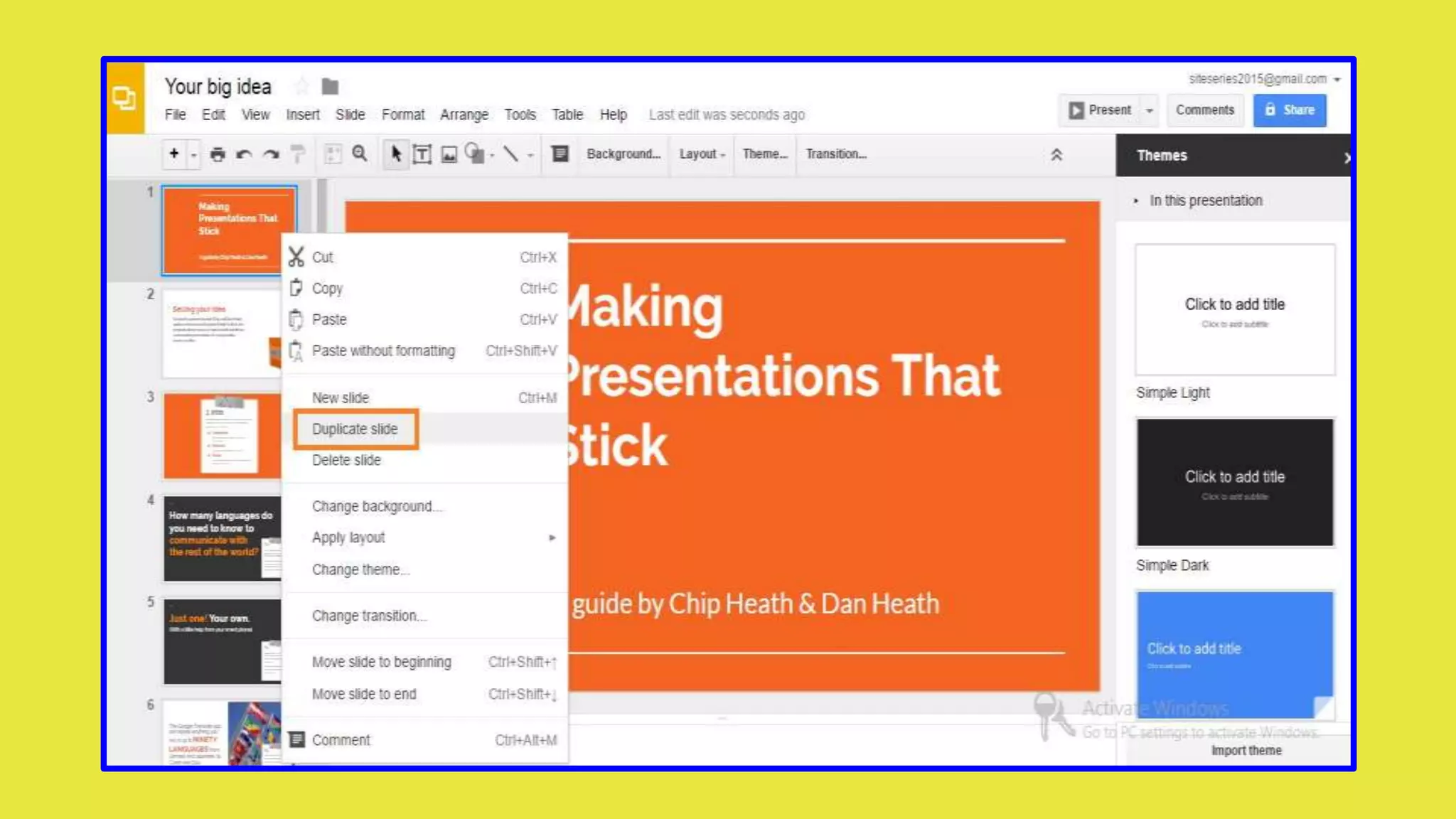Viewport: 1456px width, 819px height.
Task: Click the Undo arrow icon
Action: [244, 154]
